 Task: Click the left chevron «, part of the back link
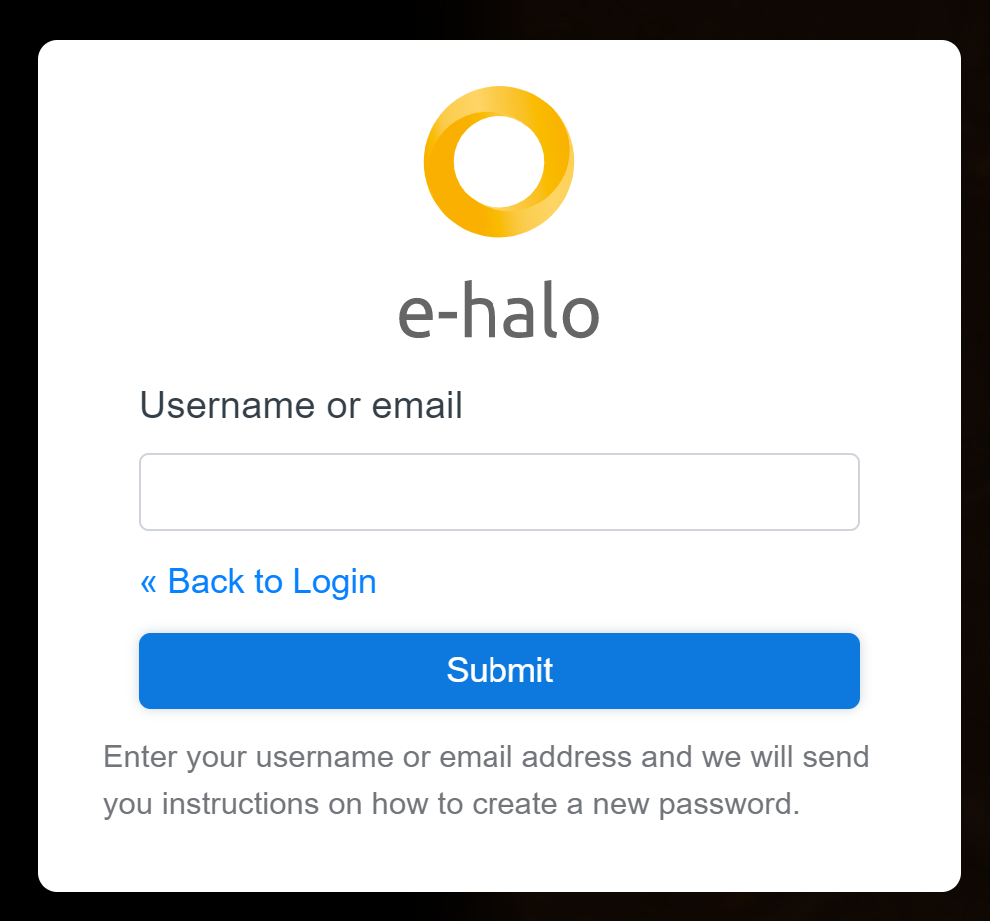tap(148, 581)
